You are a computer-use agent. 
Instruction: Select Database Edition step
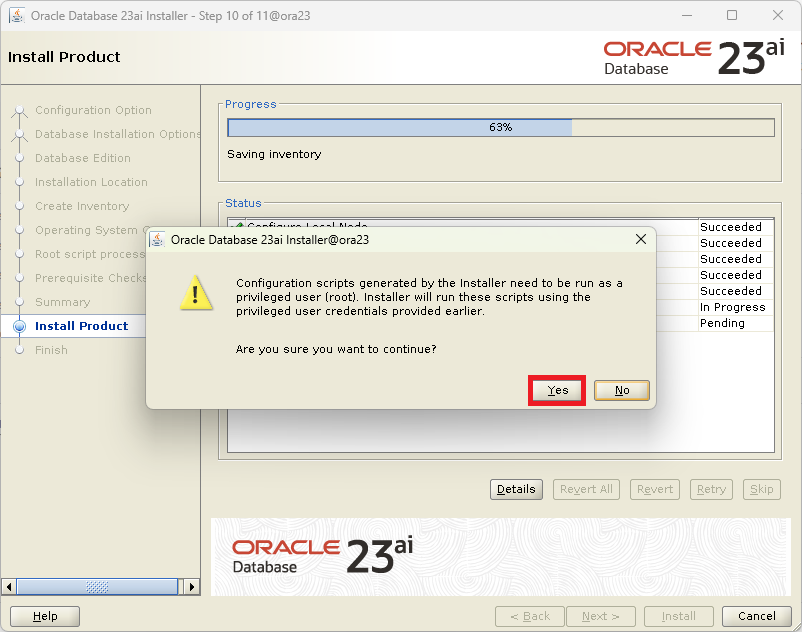click(x=83, y=158)
